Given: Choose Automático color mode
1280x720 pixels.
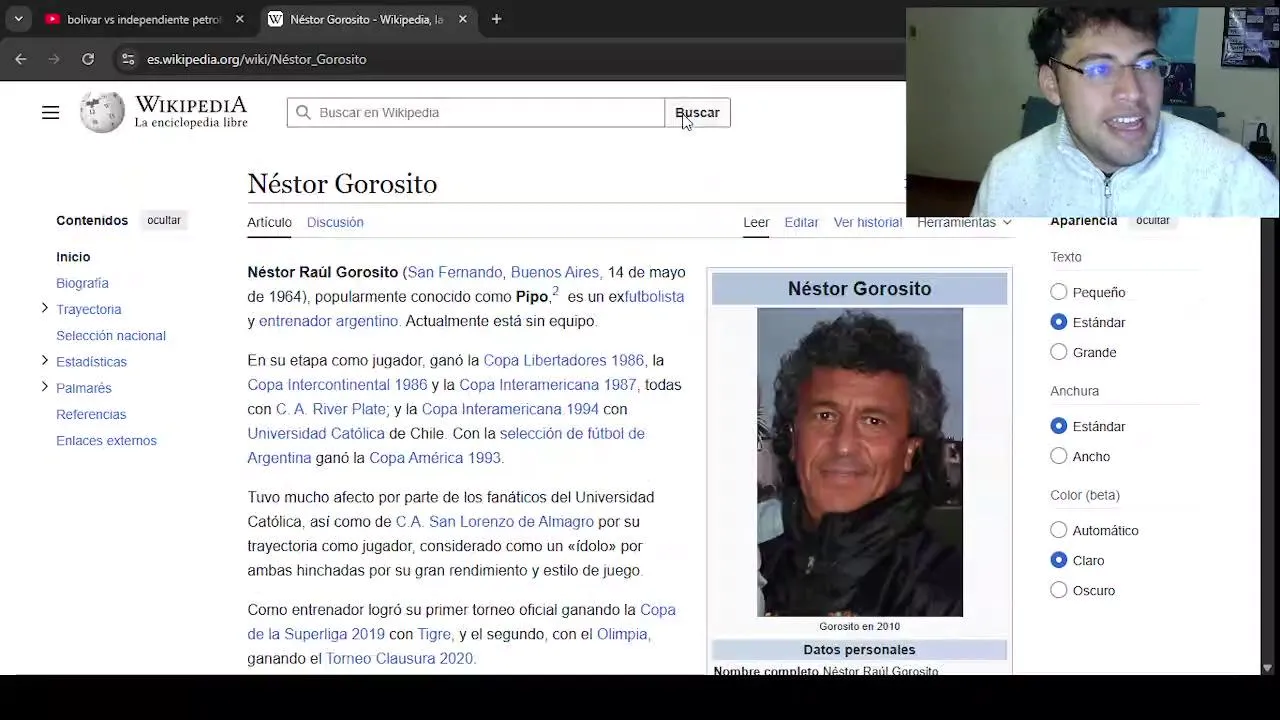Looking at the screenshot, I should 1059,530.
